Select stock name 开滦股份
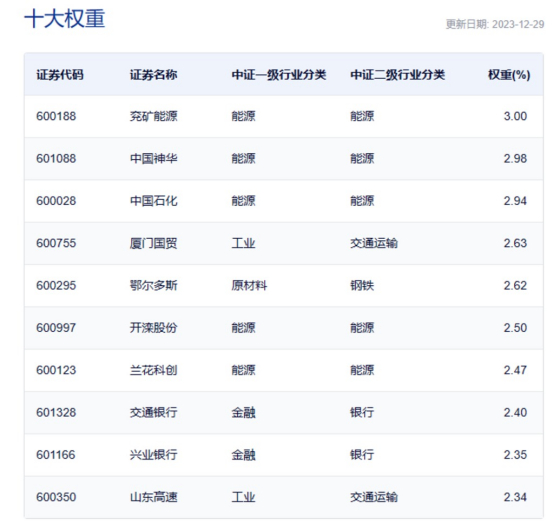This screenshot has height=525, width=554. click(x=153, y=328)
